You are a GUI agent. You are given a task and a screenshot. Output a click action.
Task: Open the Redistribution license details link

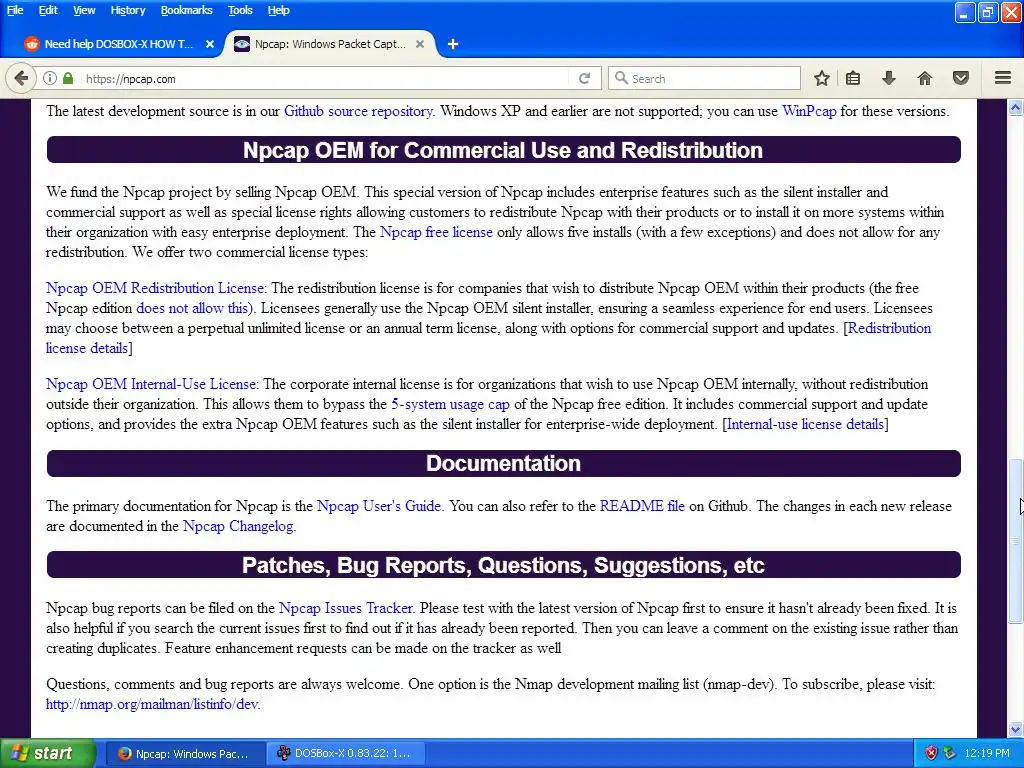pos(889,328)
